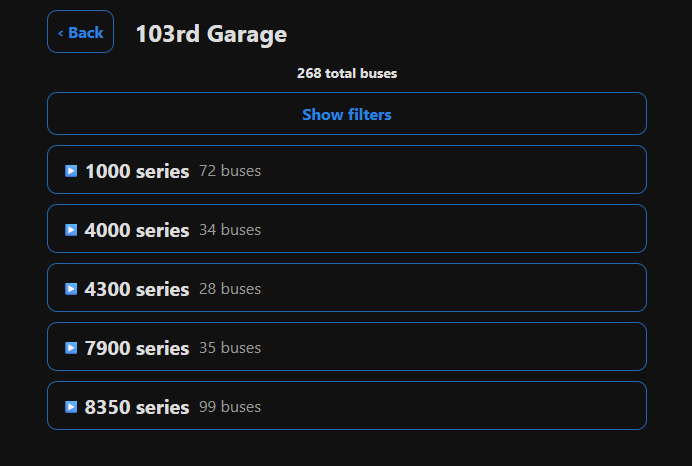
Task: Show filters for the garage list
Action: click(x=347, y=114)
